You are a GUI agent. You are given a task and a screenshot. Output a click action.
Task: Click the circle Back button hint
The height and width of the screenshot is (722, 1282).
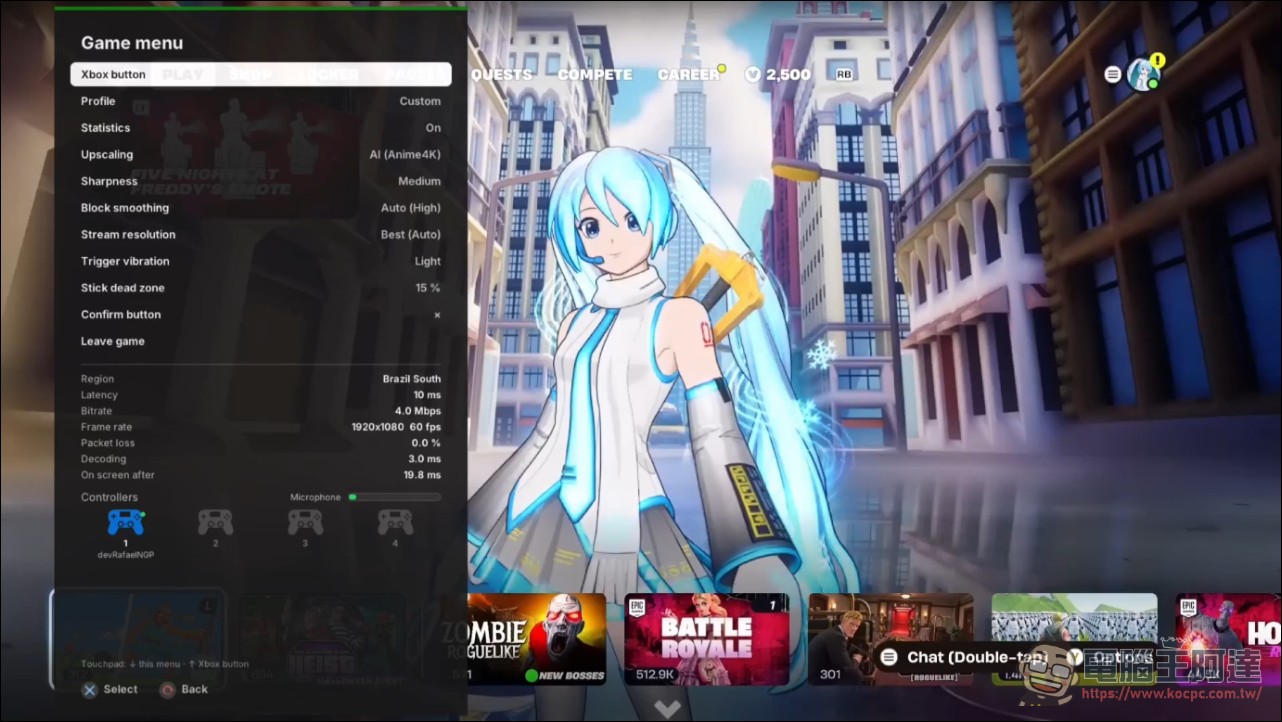(183, 689)
